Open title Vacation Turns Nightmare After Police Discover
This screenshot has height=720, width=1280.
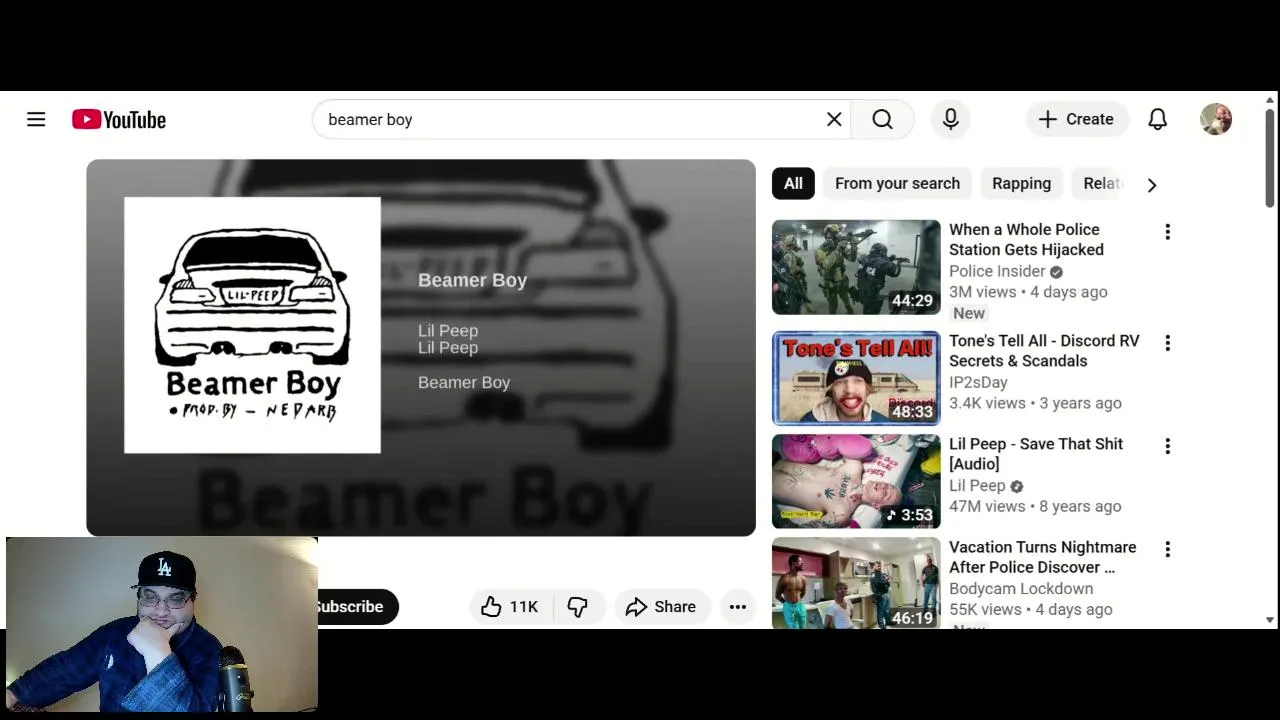point(1042,557)
